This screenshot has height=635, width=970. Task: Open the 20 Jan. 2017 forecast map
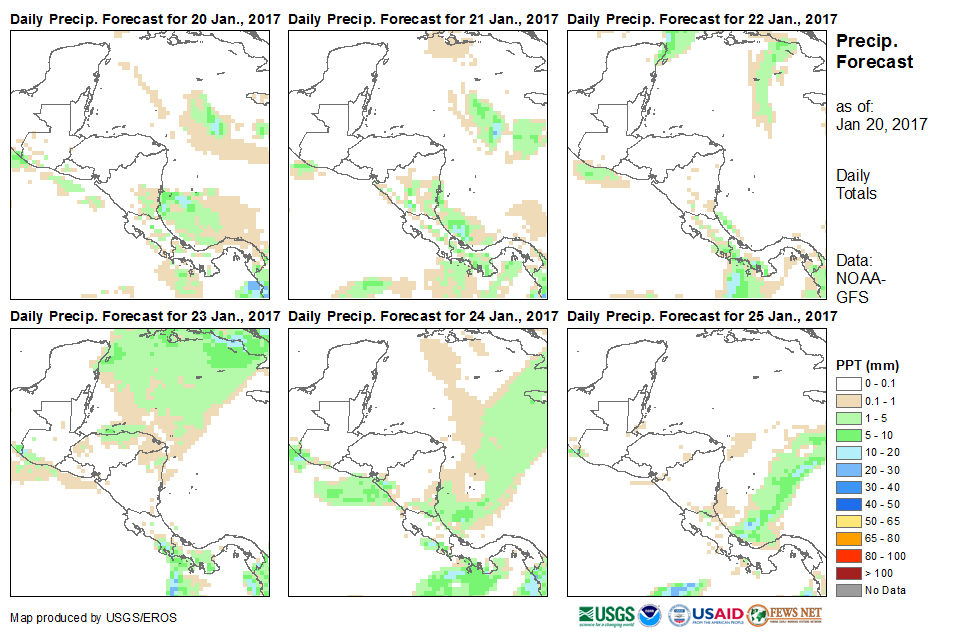click(x=139, y=164)
